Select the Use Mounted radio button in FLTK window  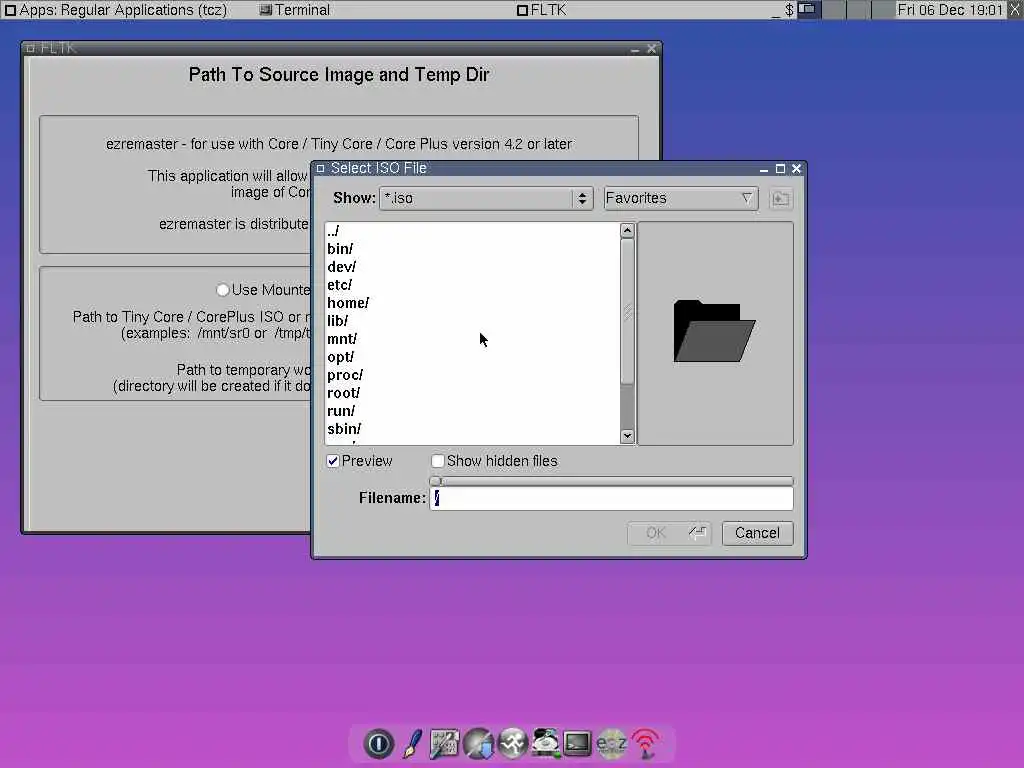223,289
